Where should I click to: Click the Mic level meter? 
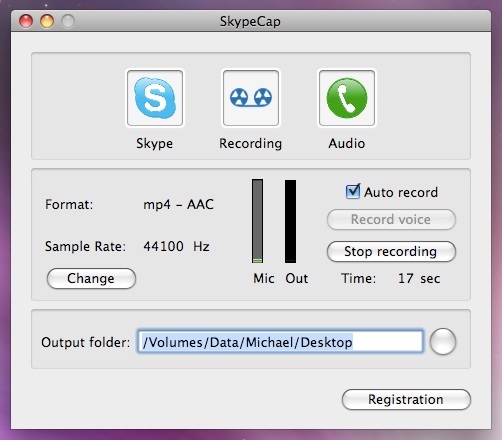[x=257, y=221]
